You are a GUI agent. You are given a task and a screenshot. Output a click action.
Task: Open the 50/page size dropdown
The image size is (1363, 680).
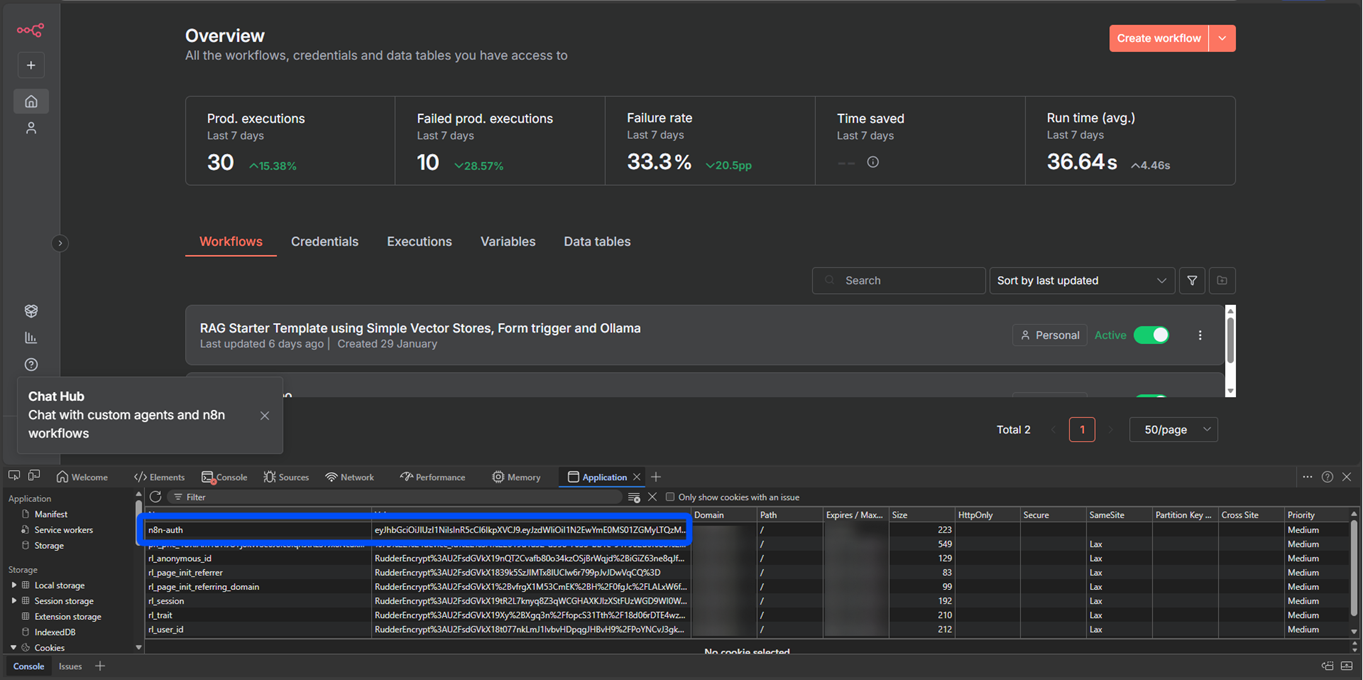coord(1174,430)
